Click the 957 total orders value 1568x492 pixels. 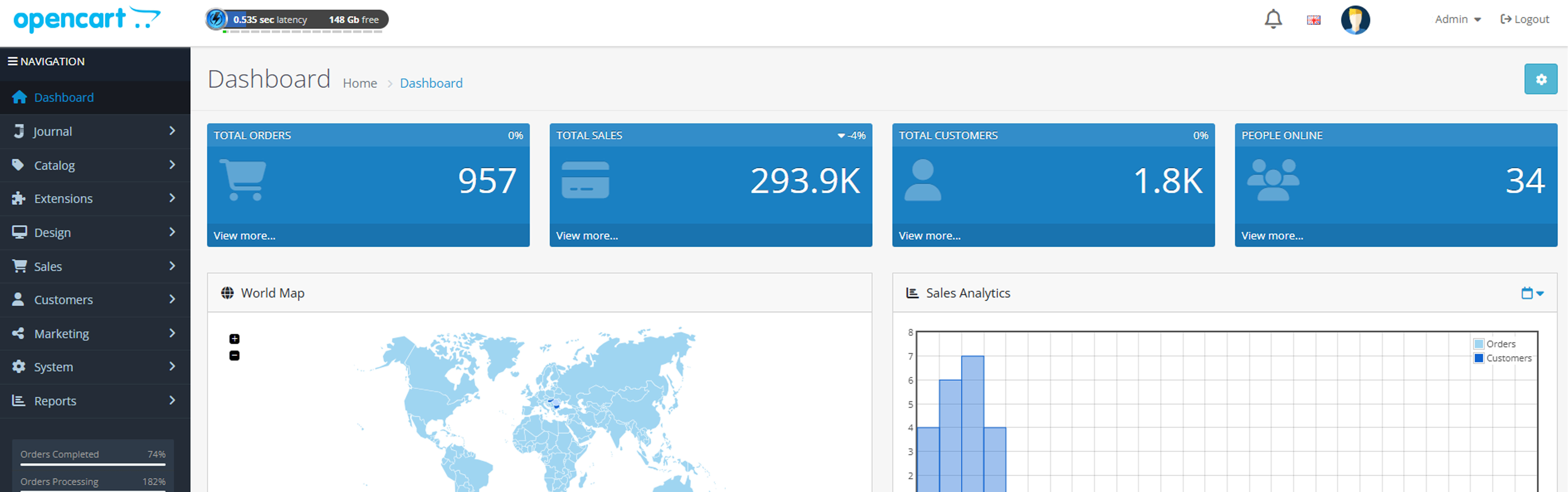pyautogui.click(x=487, y=181)
